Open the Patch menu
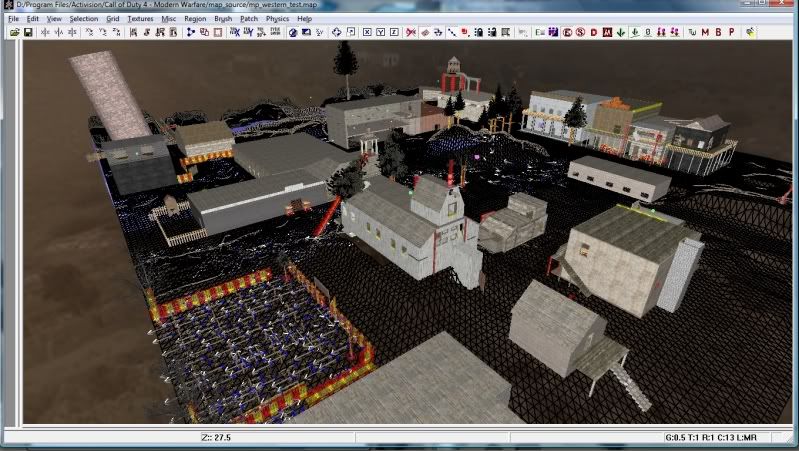The width and height of the screenshot is (799, 451). tap(249, 19)
